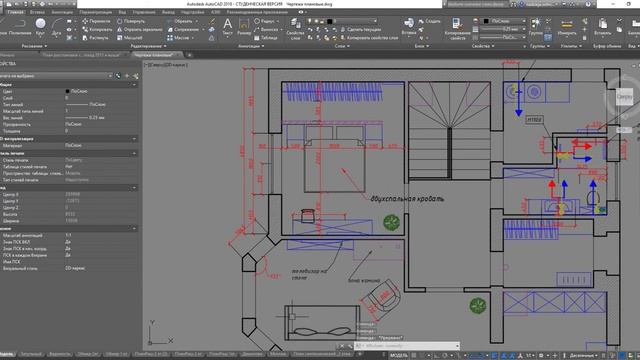Select the Размер (dimension) tool
The width and height of the screenshot is (640, 360).
pyautogui.click(x=244, y=27)
